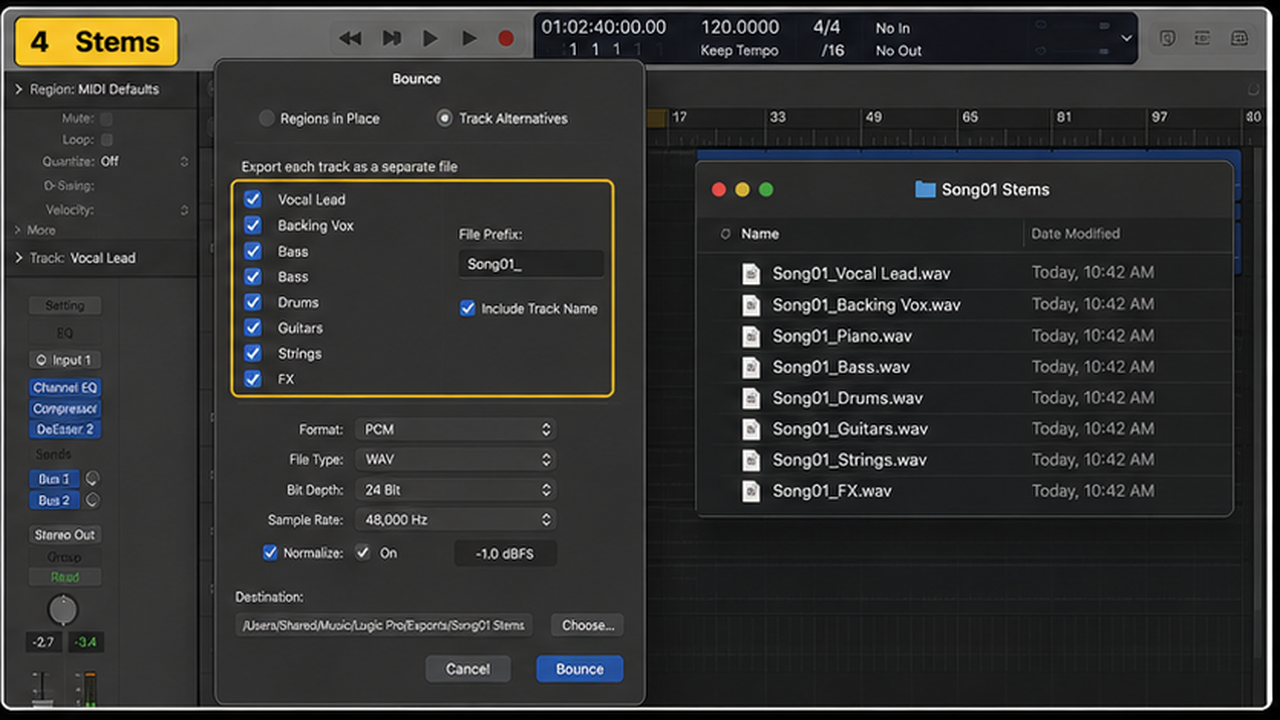Viewport: 1280px width, 720px height.
Task: Click the Destination path field
Action: tap(384, 625)
